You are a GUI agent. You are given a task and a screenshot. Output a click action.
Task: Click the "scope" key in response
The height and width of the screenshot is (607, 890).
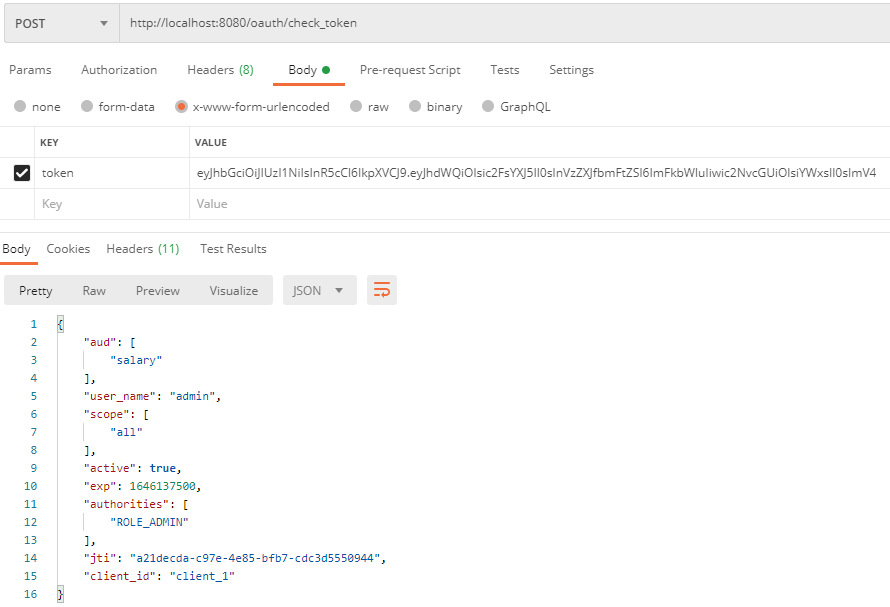pyautogui.click(x=106, y=414)
